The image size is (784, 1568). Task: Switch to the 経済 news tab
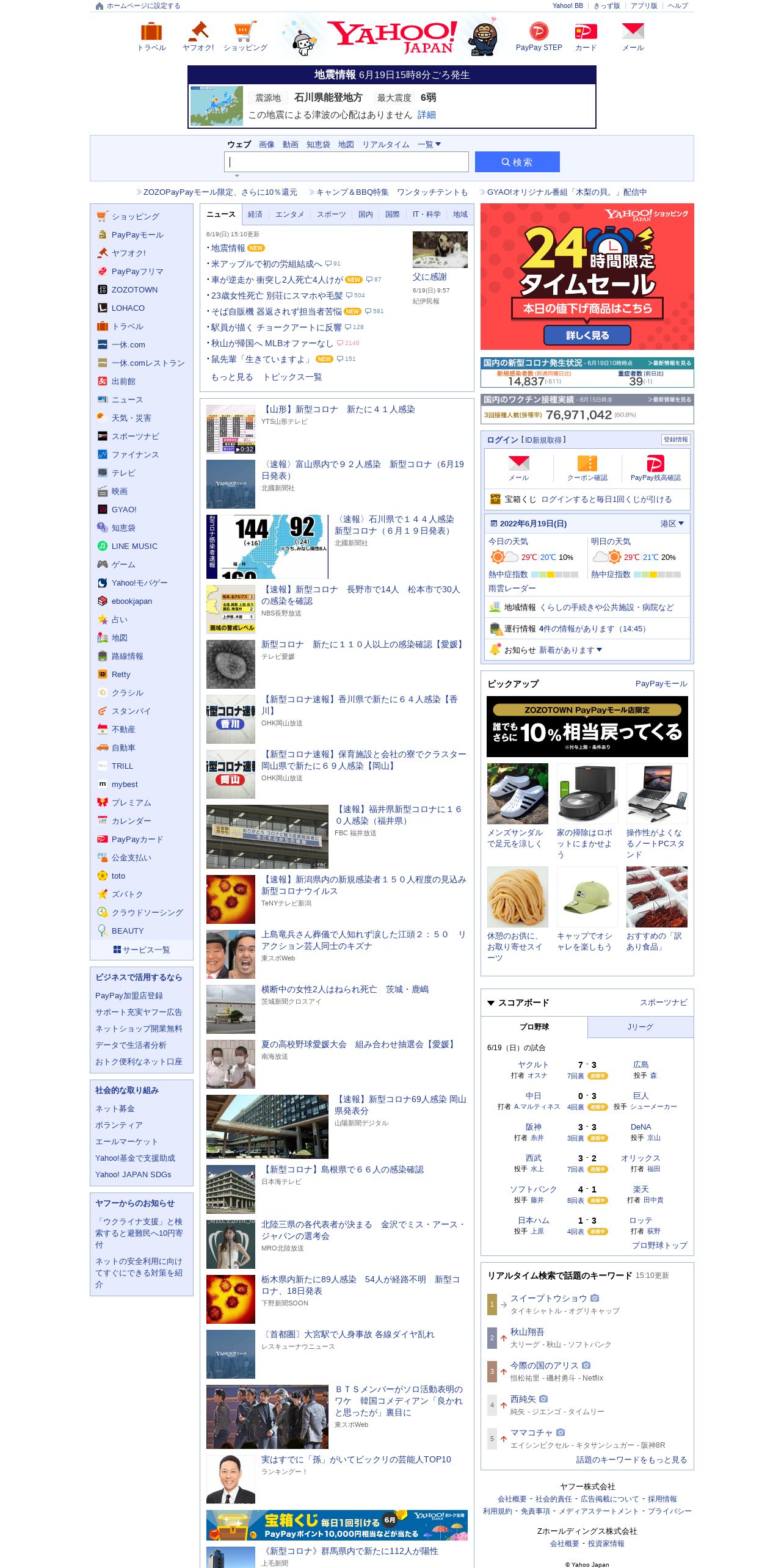click(x=255, y=214)
